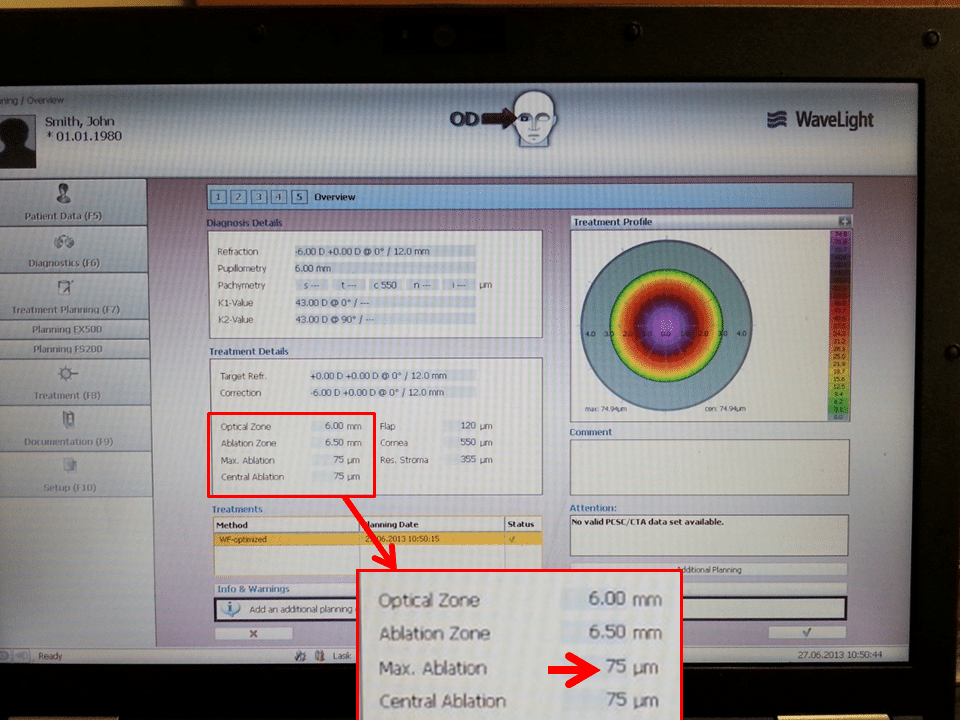Go to wizard step 1

218,197
